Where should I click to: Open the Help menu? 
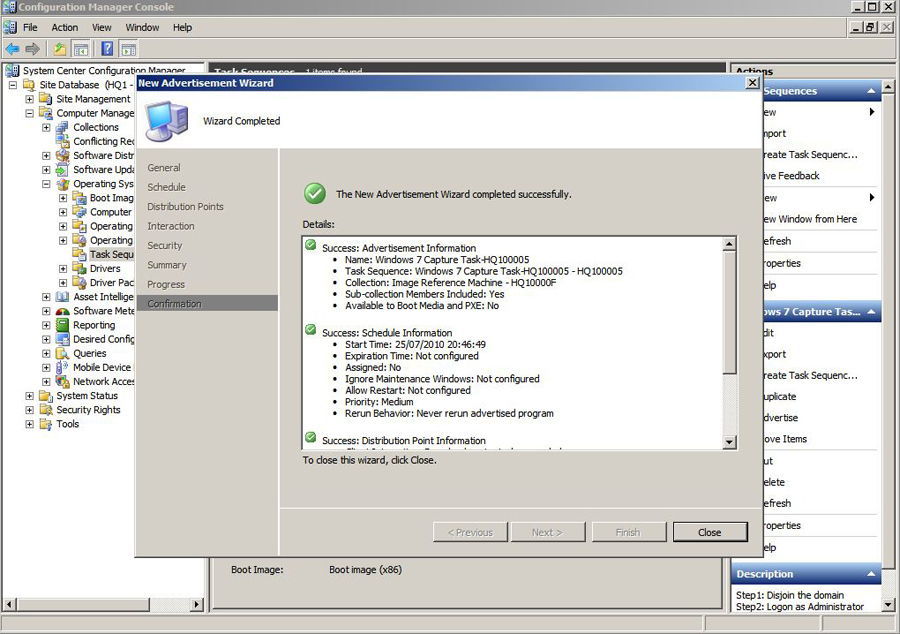[183, 28]
